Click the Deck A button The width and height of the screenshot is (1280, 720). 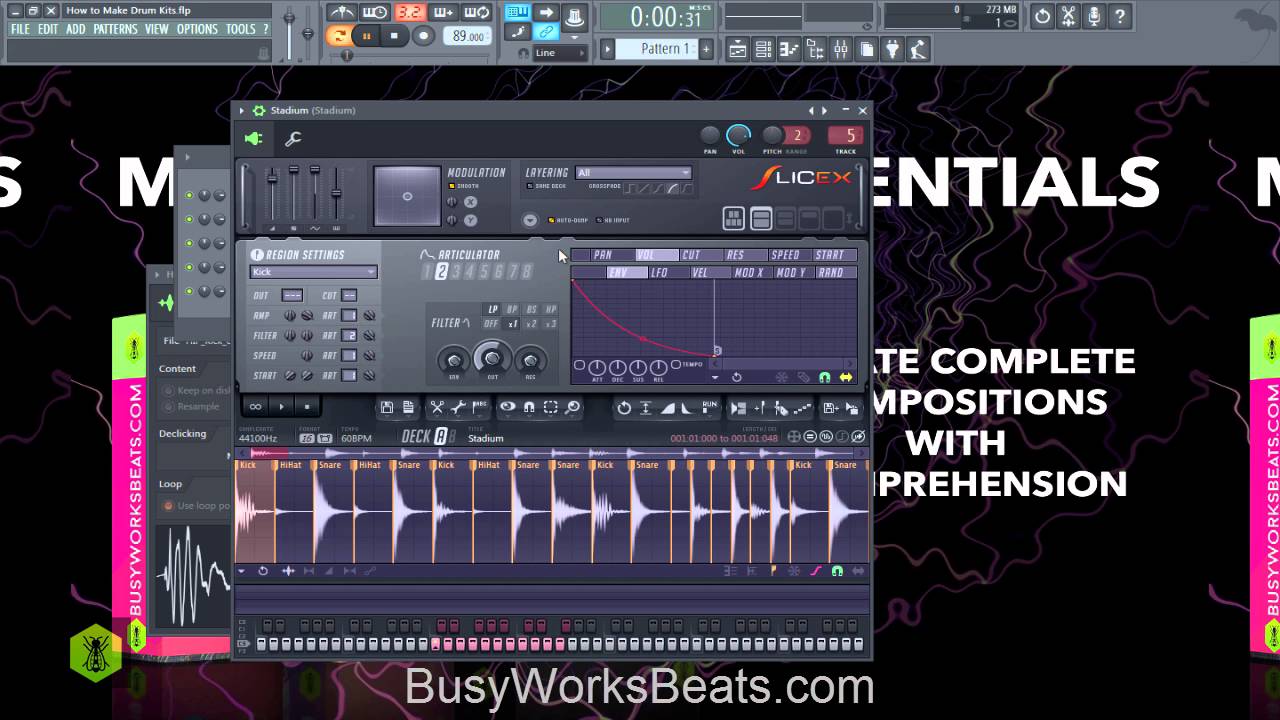440,437
